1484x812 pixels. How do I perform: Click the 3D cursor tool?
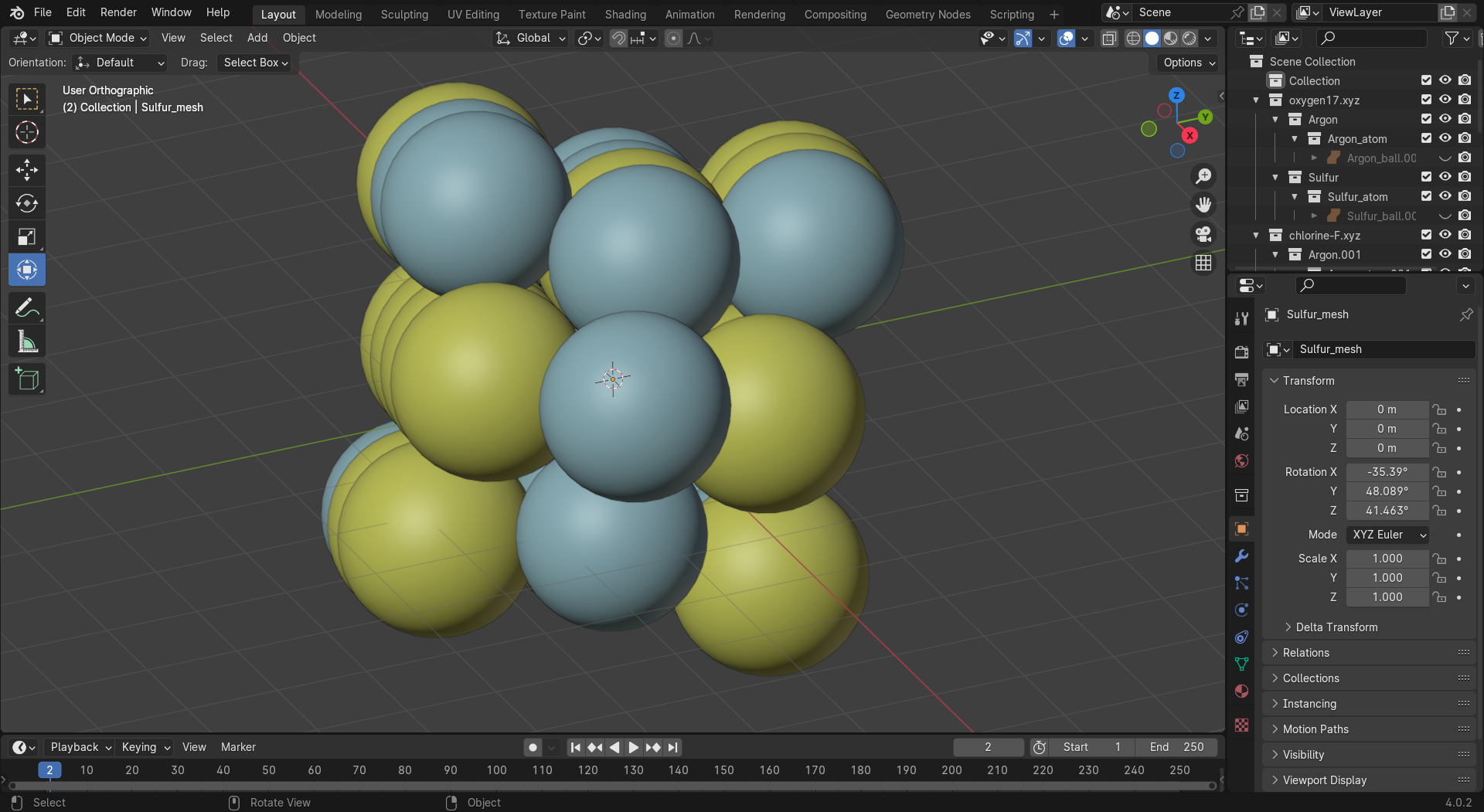(x=27, y=133)
